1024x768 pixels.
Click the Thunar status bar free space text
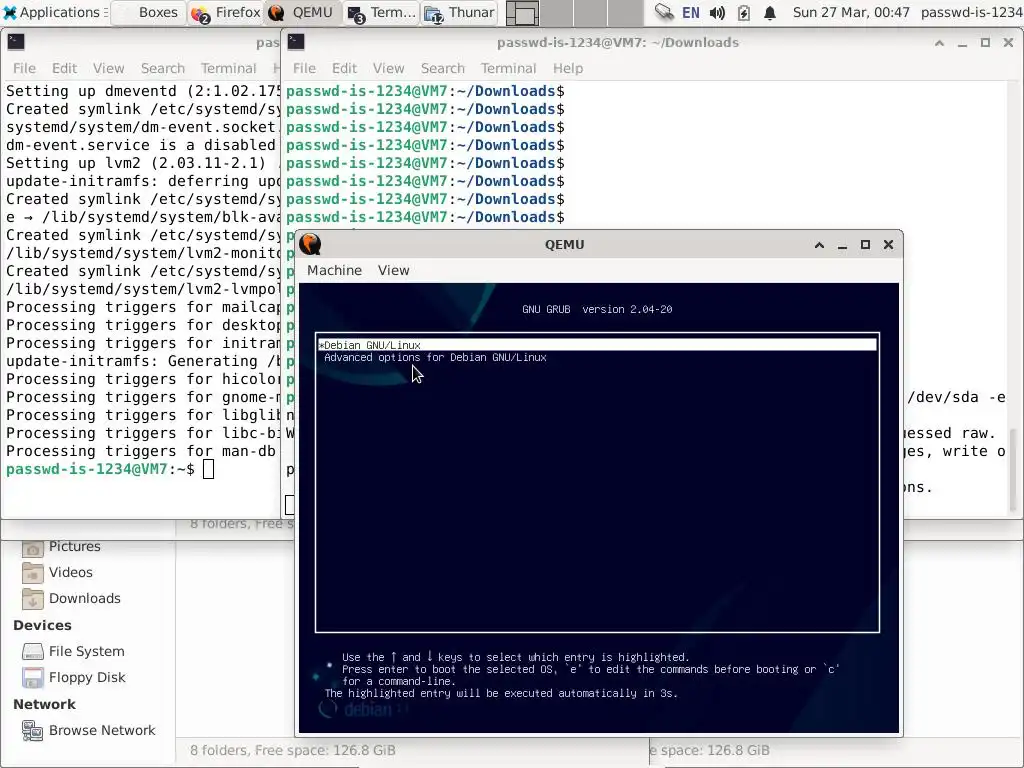point(293,750)
